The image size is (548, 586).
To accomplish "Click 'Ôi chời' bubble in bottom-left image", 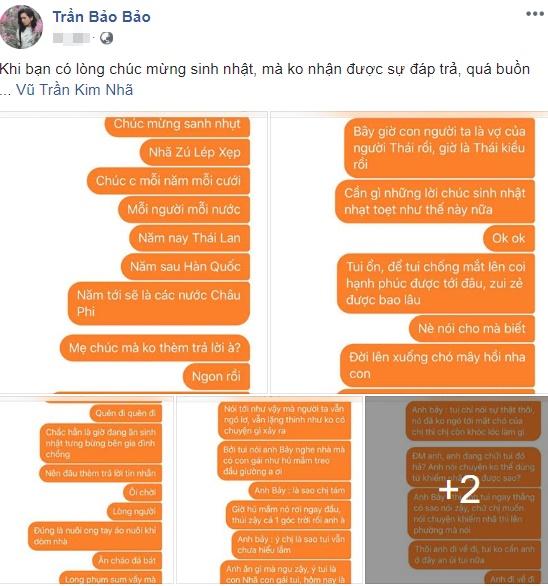I will click(x=142, y=492).
